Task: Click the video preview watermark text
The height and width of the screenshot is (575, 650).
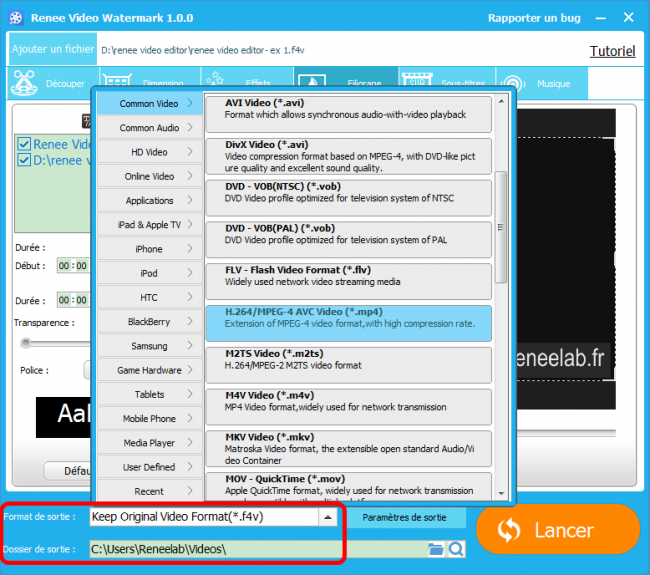Action: (x=560, y=359)
